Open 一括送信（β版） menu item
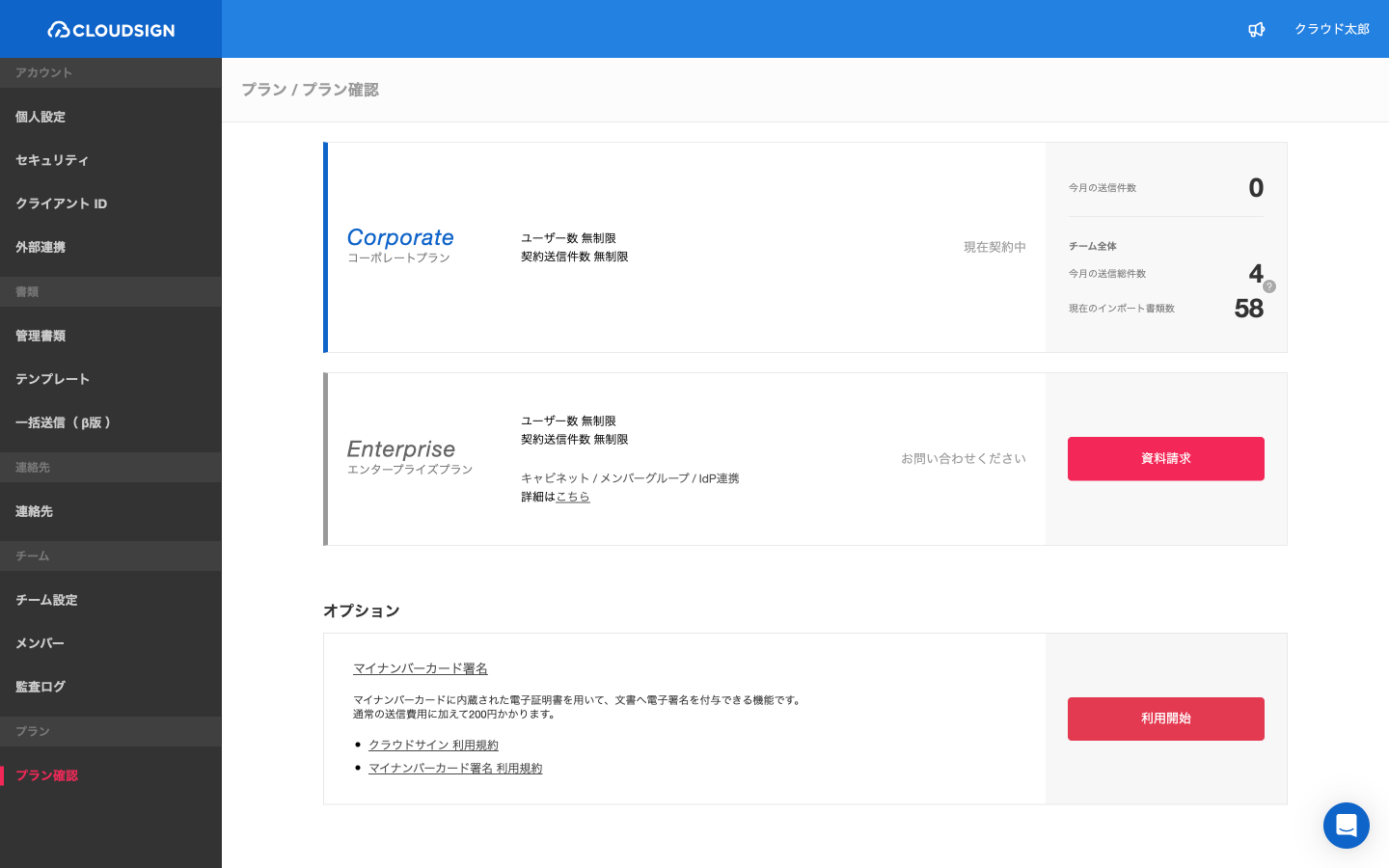This screenshot has width=1389, height=868. pyautogui.click(x=111, y=422)
